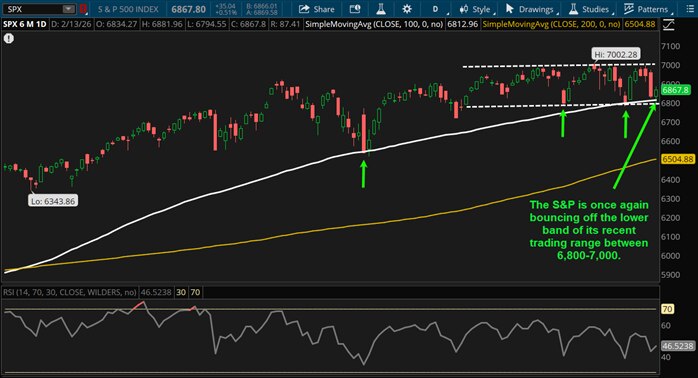Click the Hi: 7002.28 price bubble
The image size is (698, 378).
click(x=616, y=54)
